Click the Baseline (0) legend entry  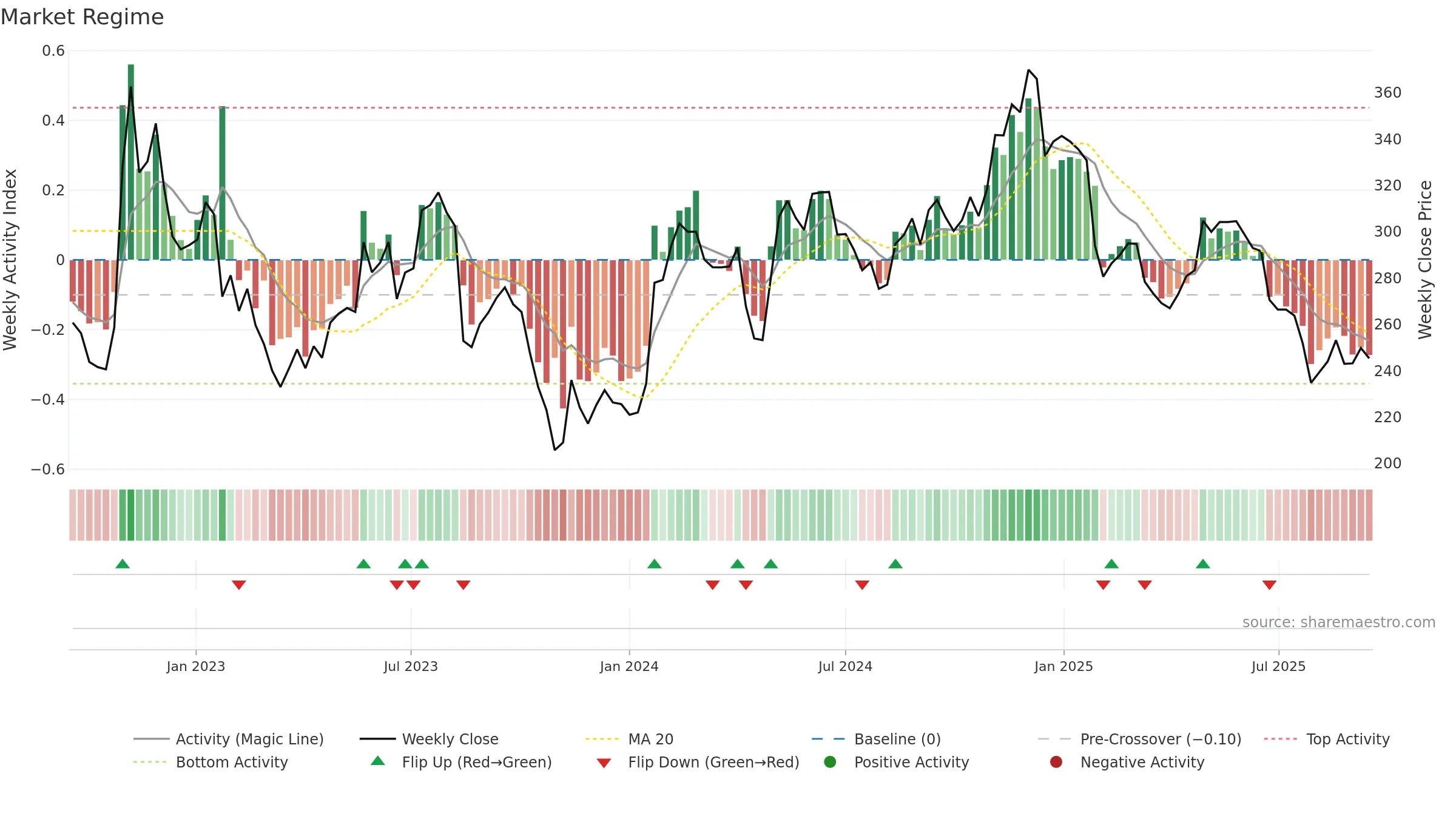[876, 739]
